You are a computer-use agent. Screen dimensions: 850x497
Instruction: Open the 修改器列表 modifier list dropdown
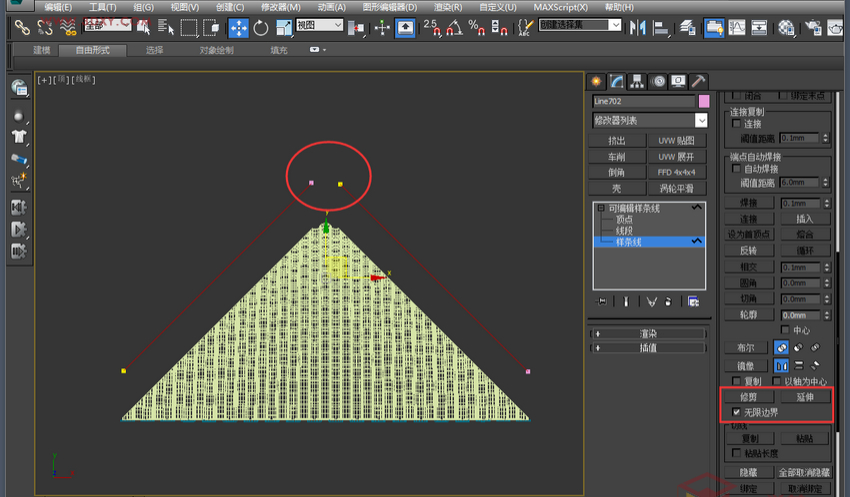click(701, 120)
